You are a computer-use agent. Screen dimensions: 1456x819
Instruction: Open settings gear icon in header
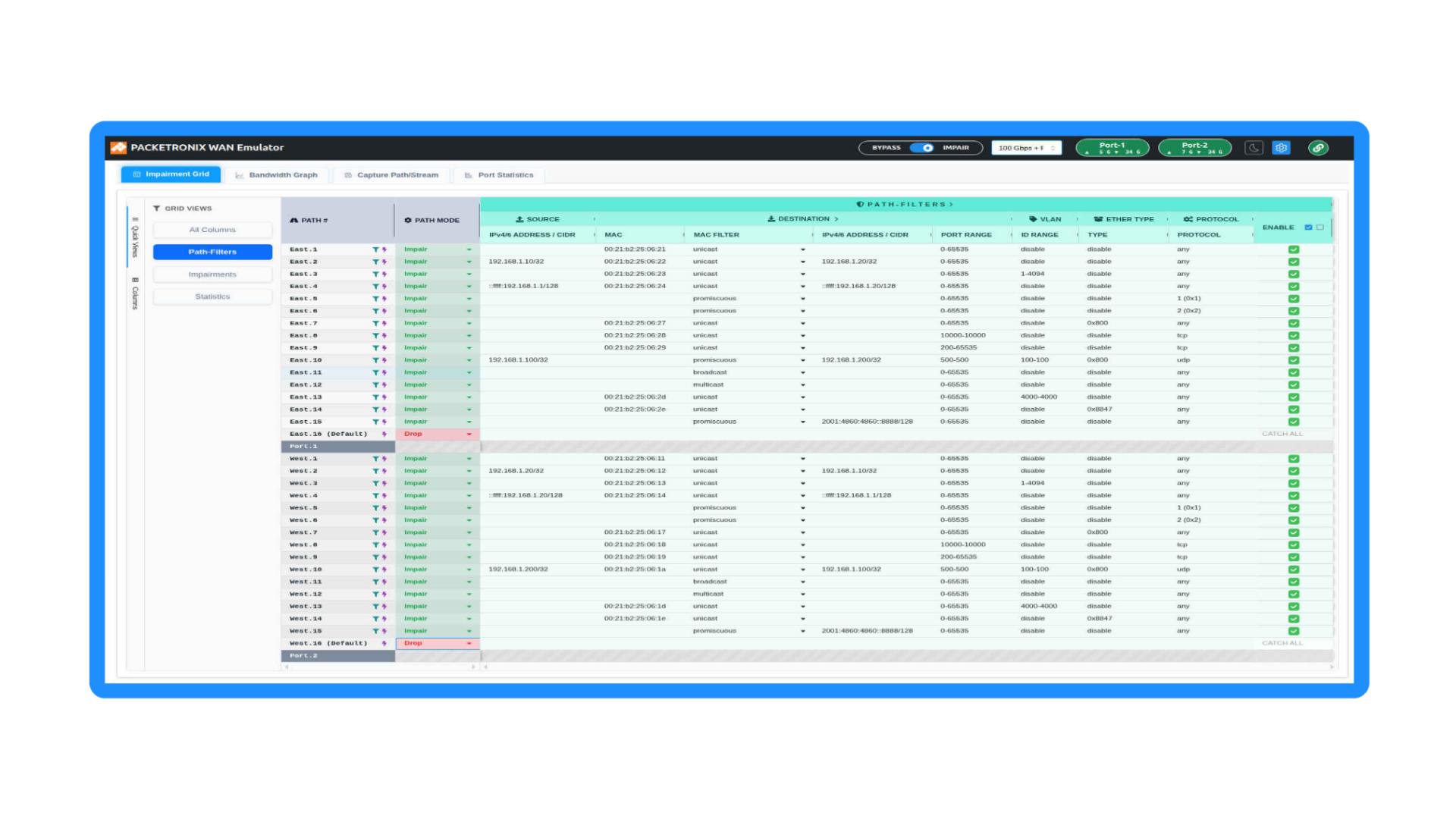(1281, 148)
